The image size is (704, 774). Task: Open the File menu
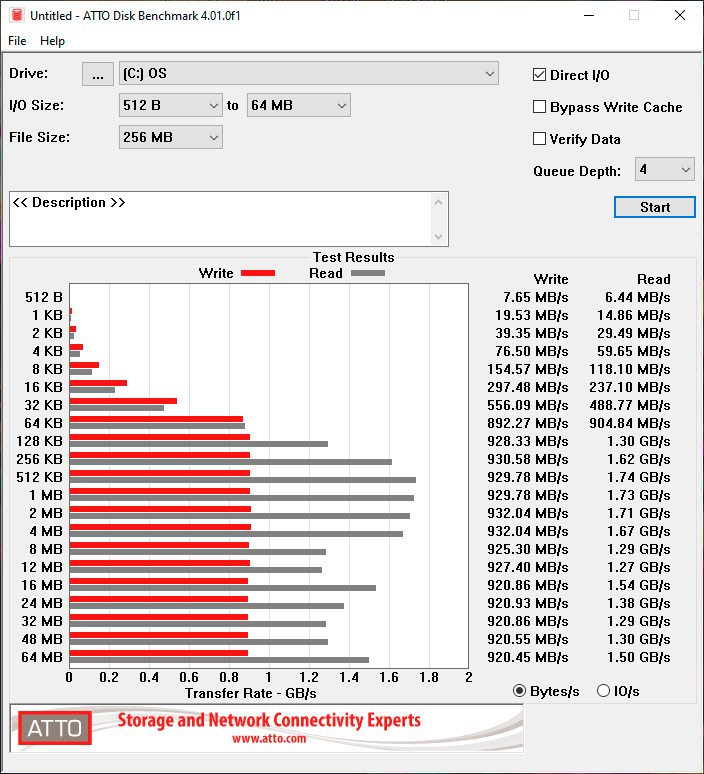coord(17,40)
